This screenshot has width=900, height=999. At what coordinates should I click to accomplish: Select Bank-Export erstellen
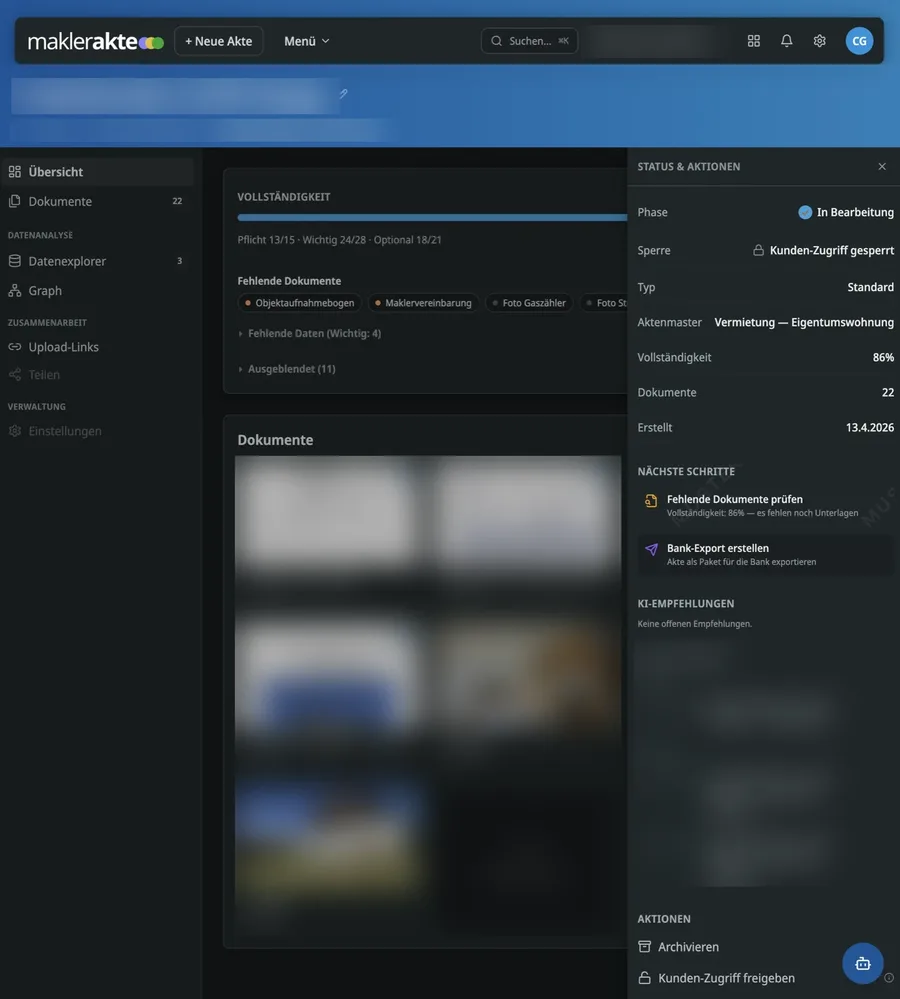(x=766, y=554)
